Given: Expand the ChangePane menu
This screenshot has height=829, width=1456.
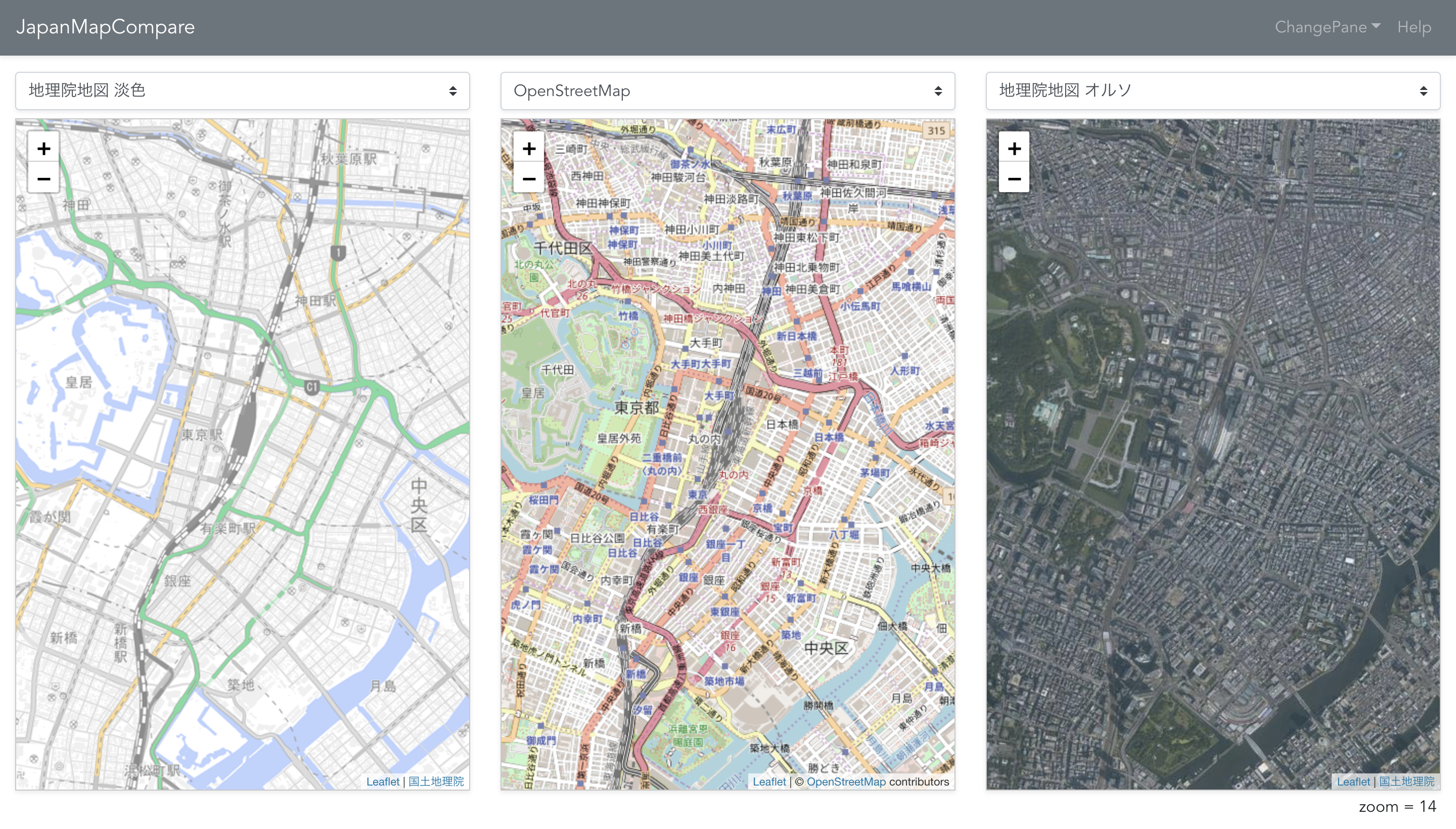Looking at the screenshot, I should point(1327,27).
